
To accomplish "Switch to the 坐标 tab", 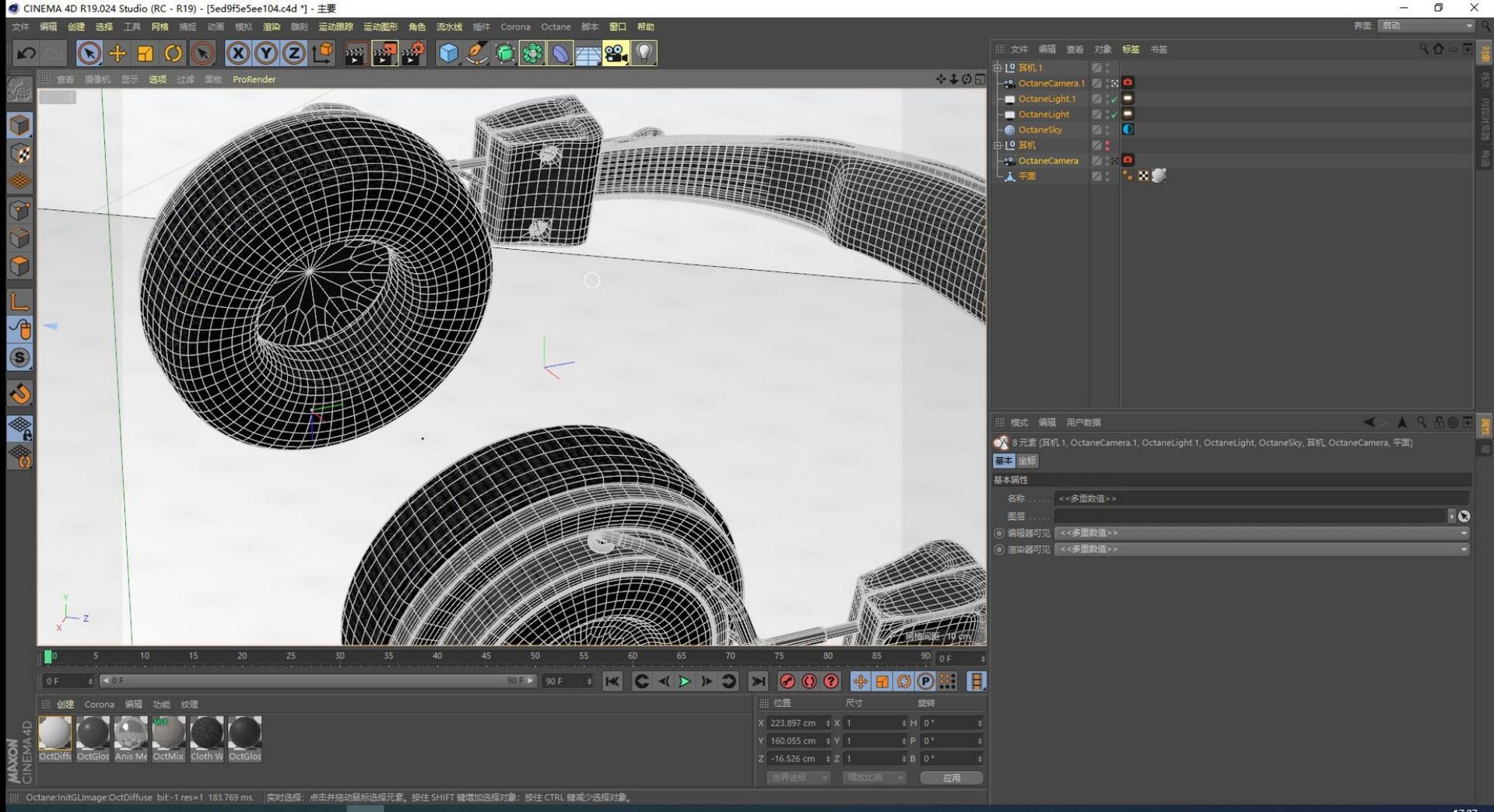I will [1027, 460].
